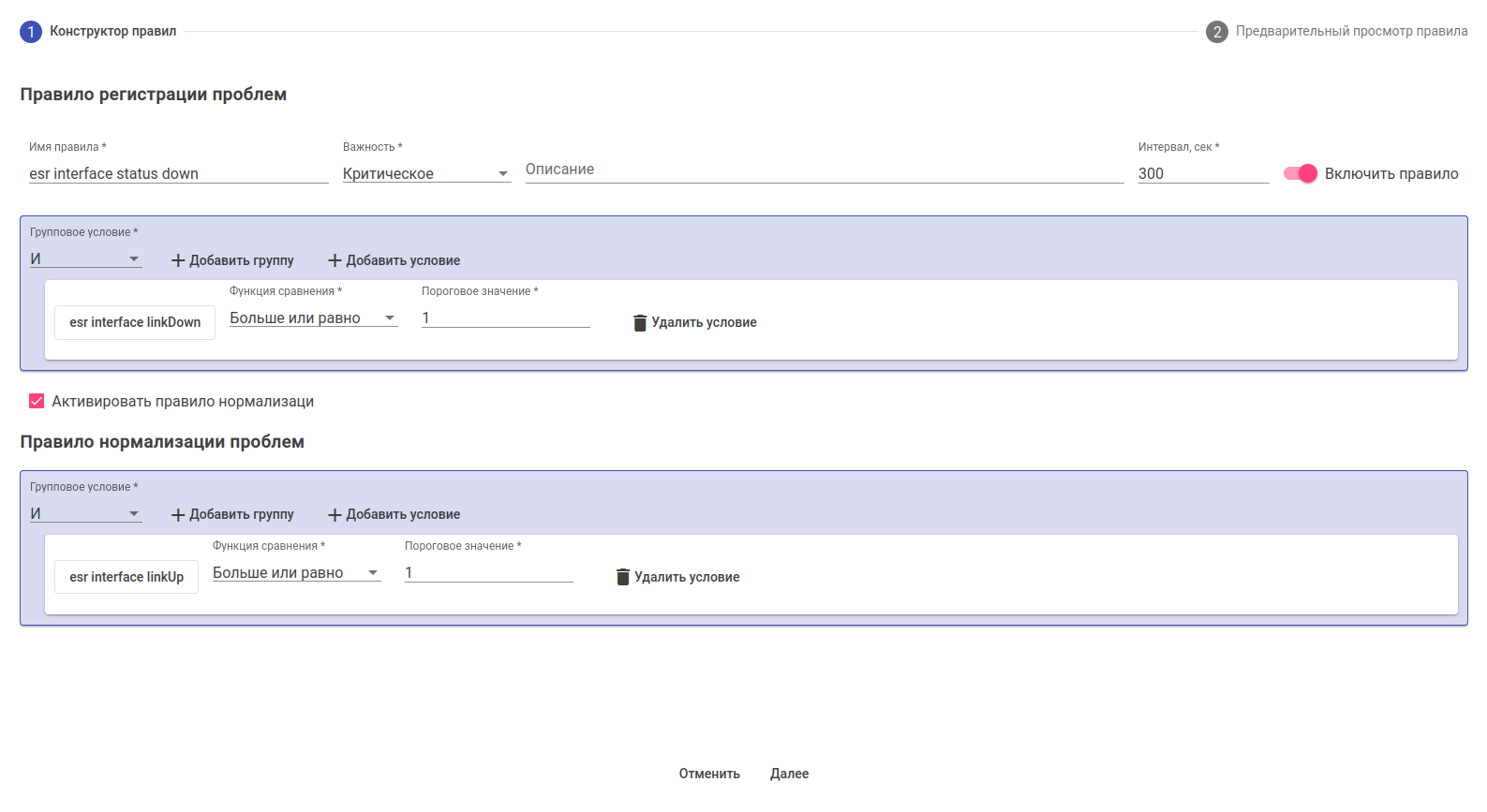
Task: Click the step 2 circle icon
Action: point(1216,32)
